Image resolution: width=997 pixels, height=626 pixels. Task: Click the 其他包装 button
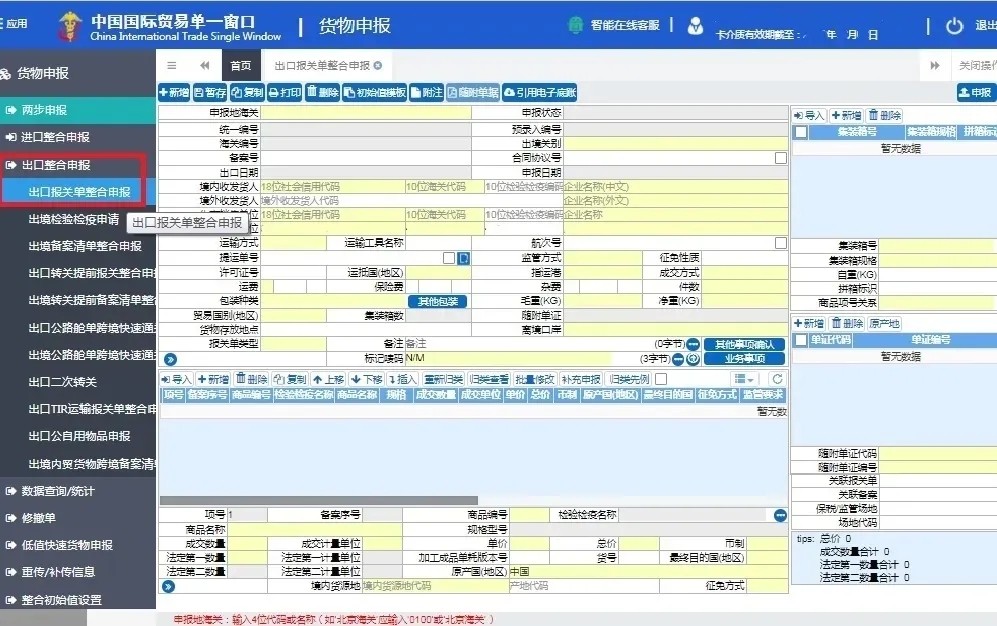437,301
